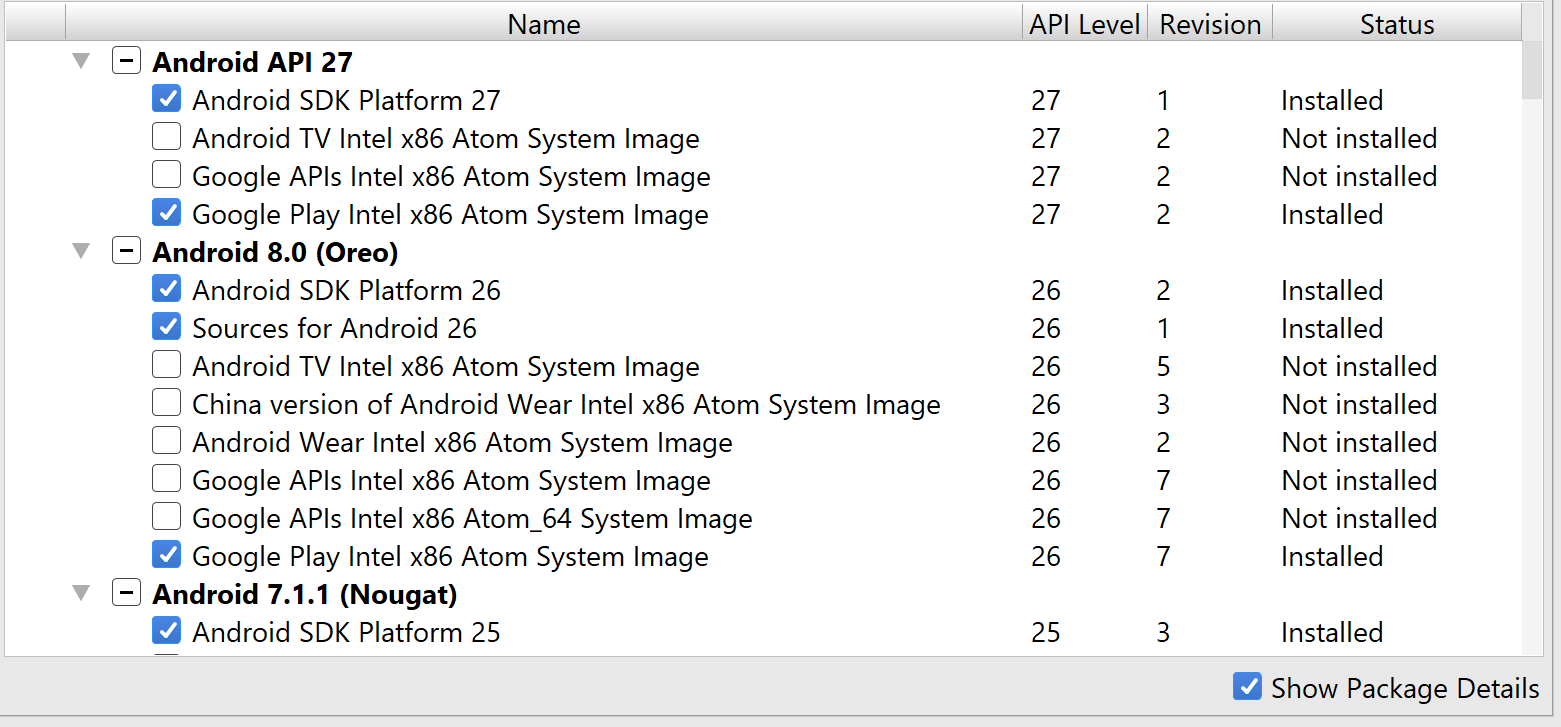Toggle Android API 27 group checkbox
Image resolution: width=1561 pixels, height=727 pixels.
tap(126, 61)
